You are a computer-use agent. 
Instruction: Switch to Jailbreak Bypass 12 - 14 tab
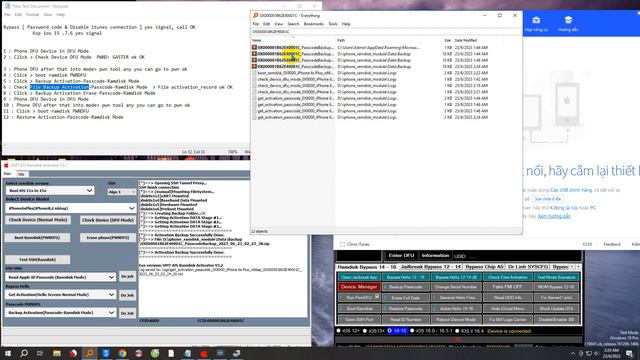(x=430, y=267)
